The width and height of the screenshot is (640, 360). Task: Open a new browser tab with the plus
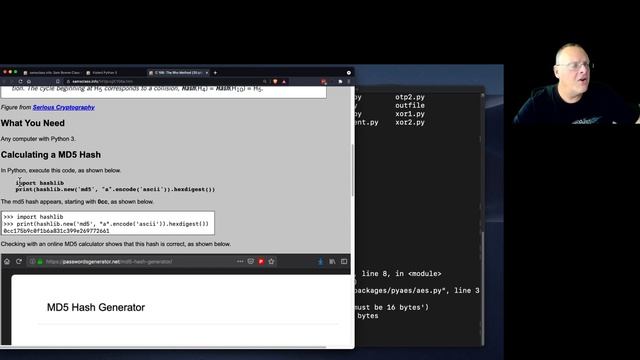click(x=215, y=73)
